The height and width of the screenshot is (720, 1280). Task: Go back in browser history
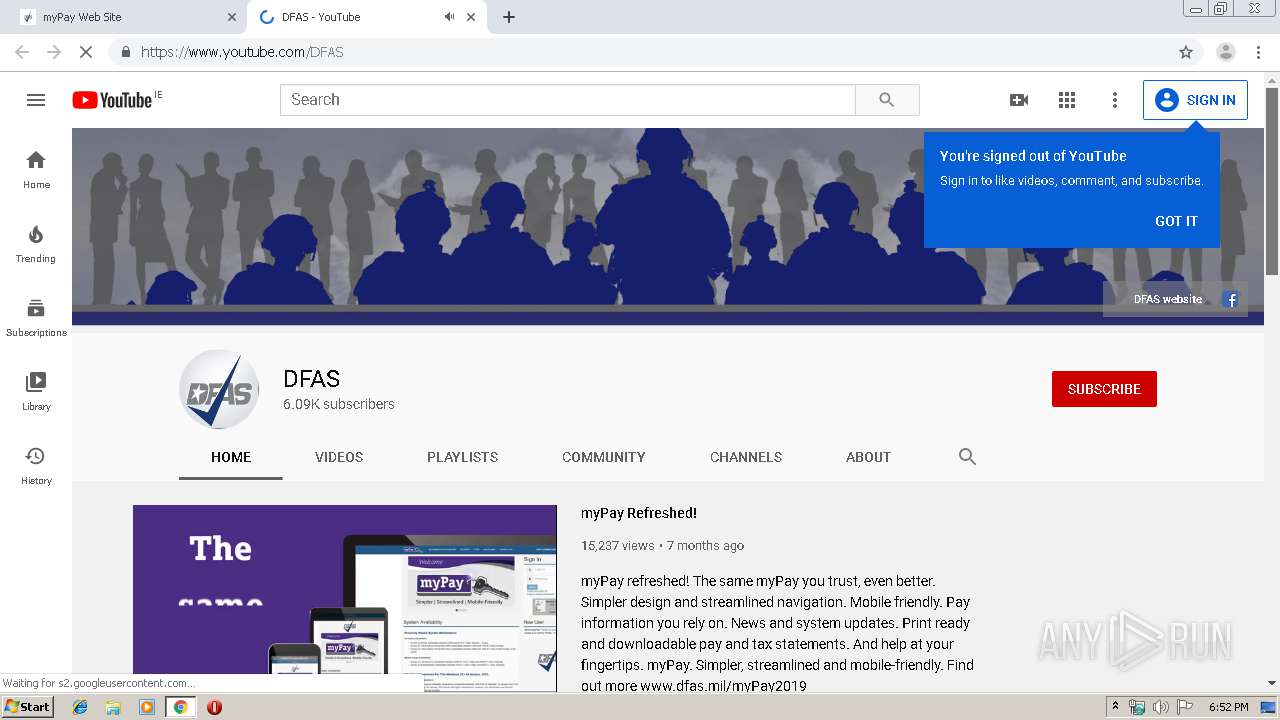[x=22, y=52]
